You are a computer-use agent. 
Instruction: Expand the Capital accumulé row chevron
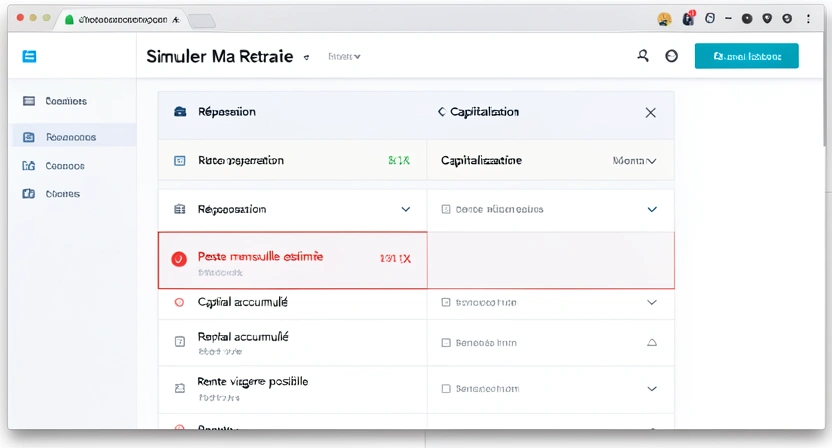(x=652, y=302)
